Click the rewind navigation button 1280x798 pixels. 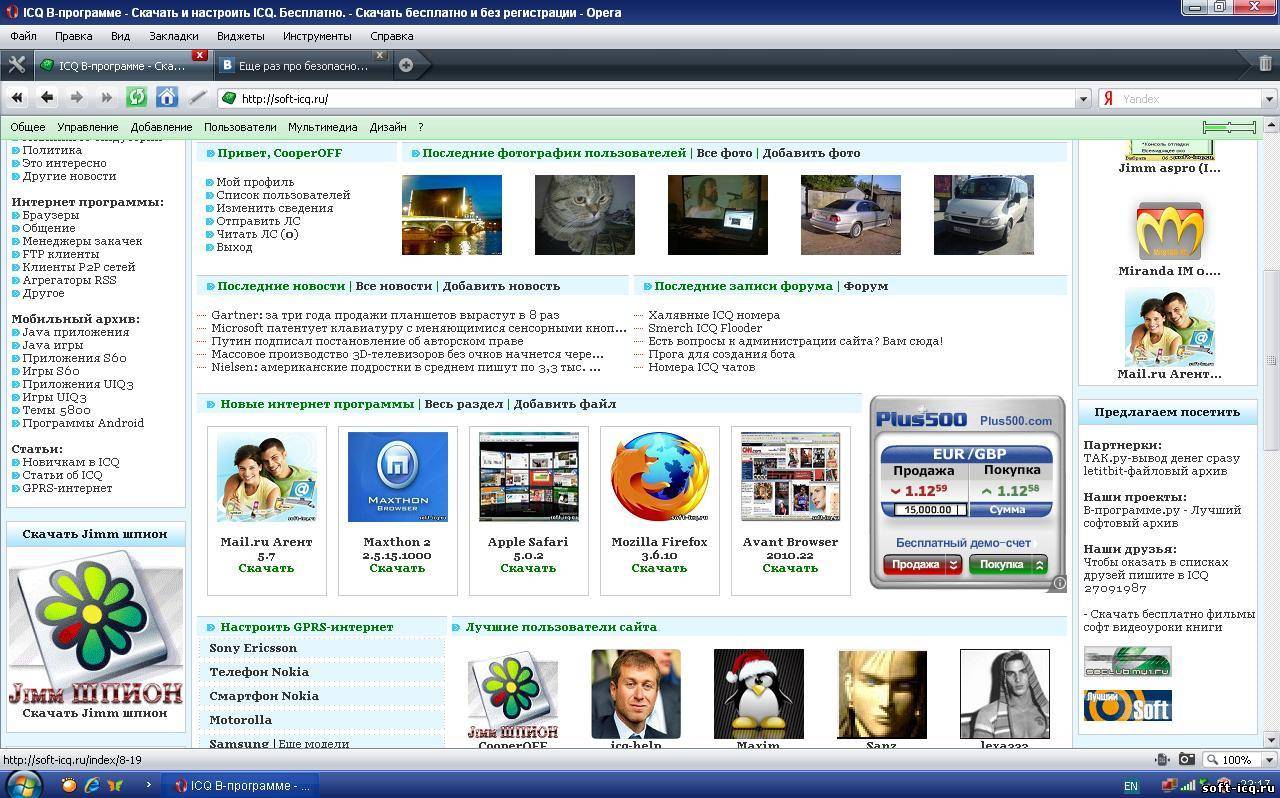click(17, 98)
